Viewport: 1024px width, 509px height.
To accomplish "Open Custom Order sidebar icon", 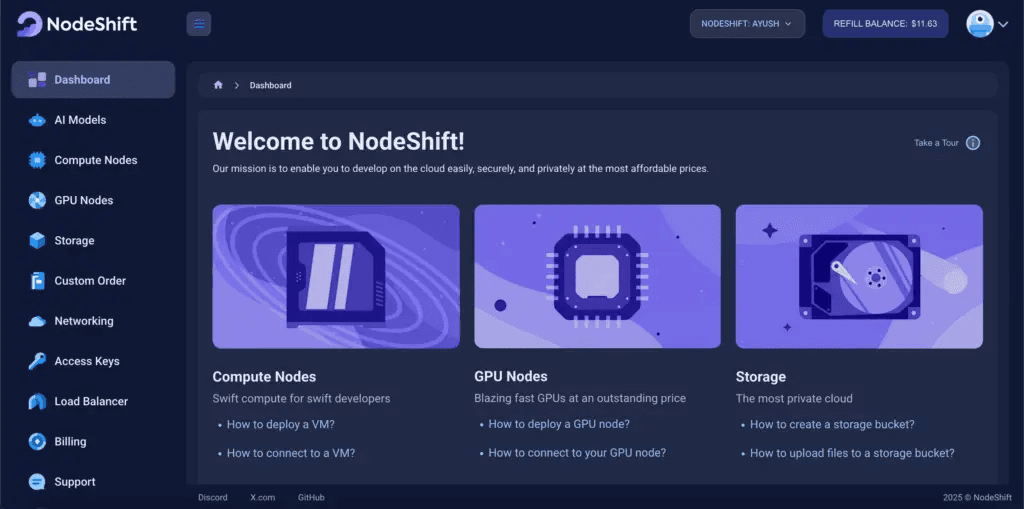I will (37, 281).
